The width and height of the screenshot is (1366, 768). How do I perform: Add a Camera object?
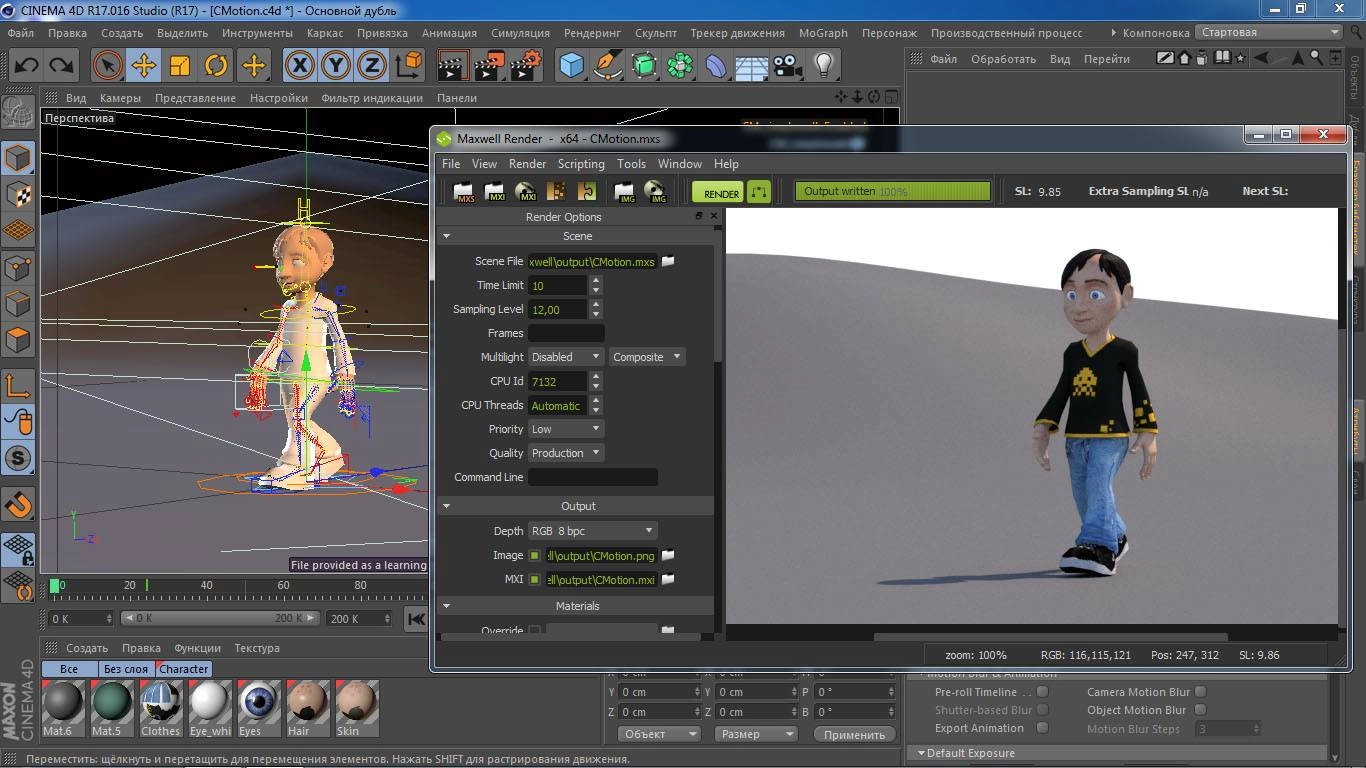pyautogui.click(x=788, y=66)
